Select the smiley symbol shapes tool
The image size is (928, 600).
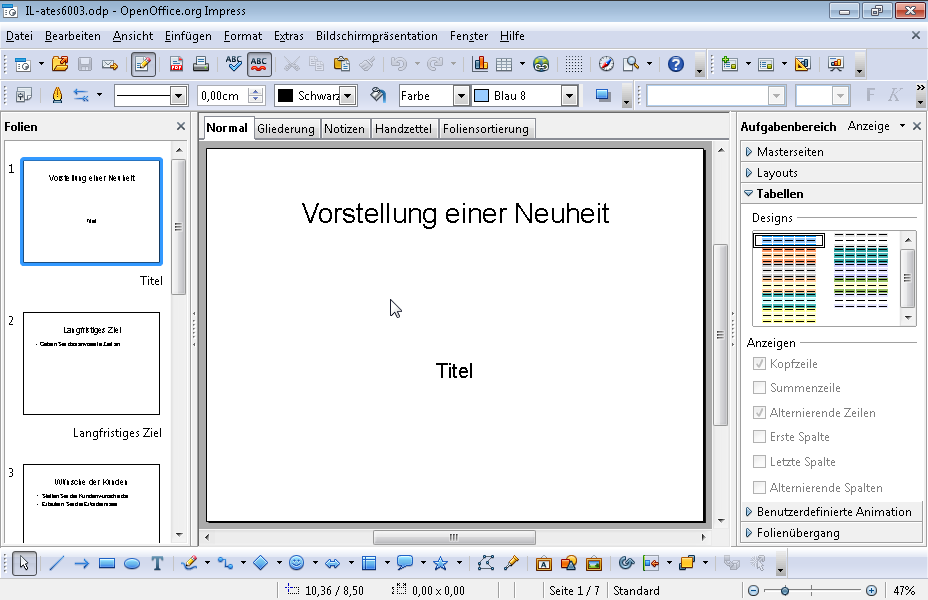coord(297,563)
